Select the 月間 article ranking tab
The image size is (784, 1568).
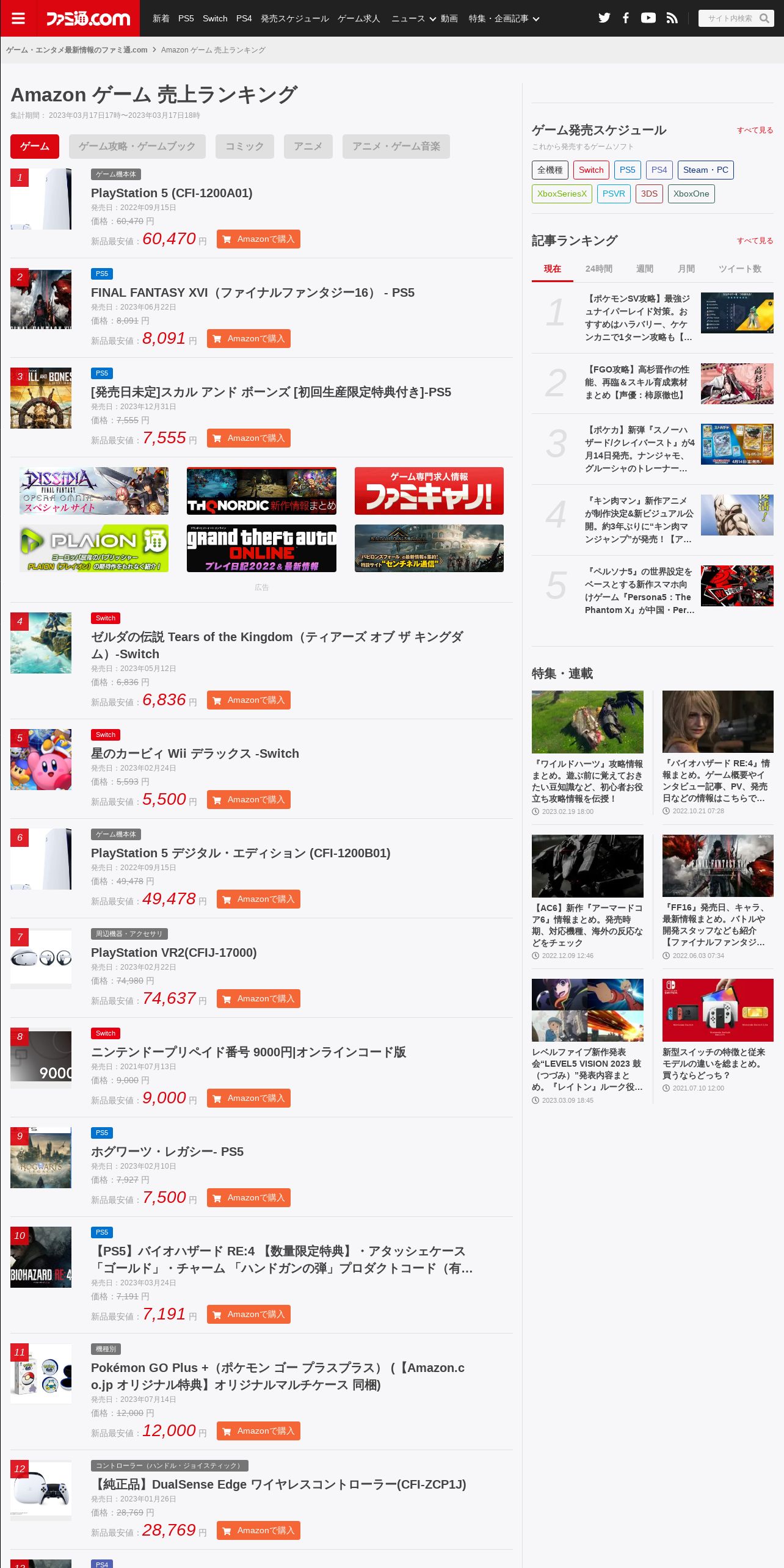coord(686,269)
